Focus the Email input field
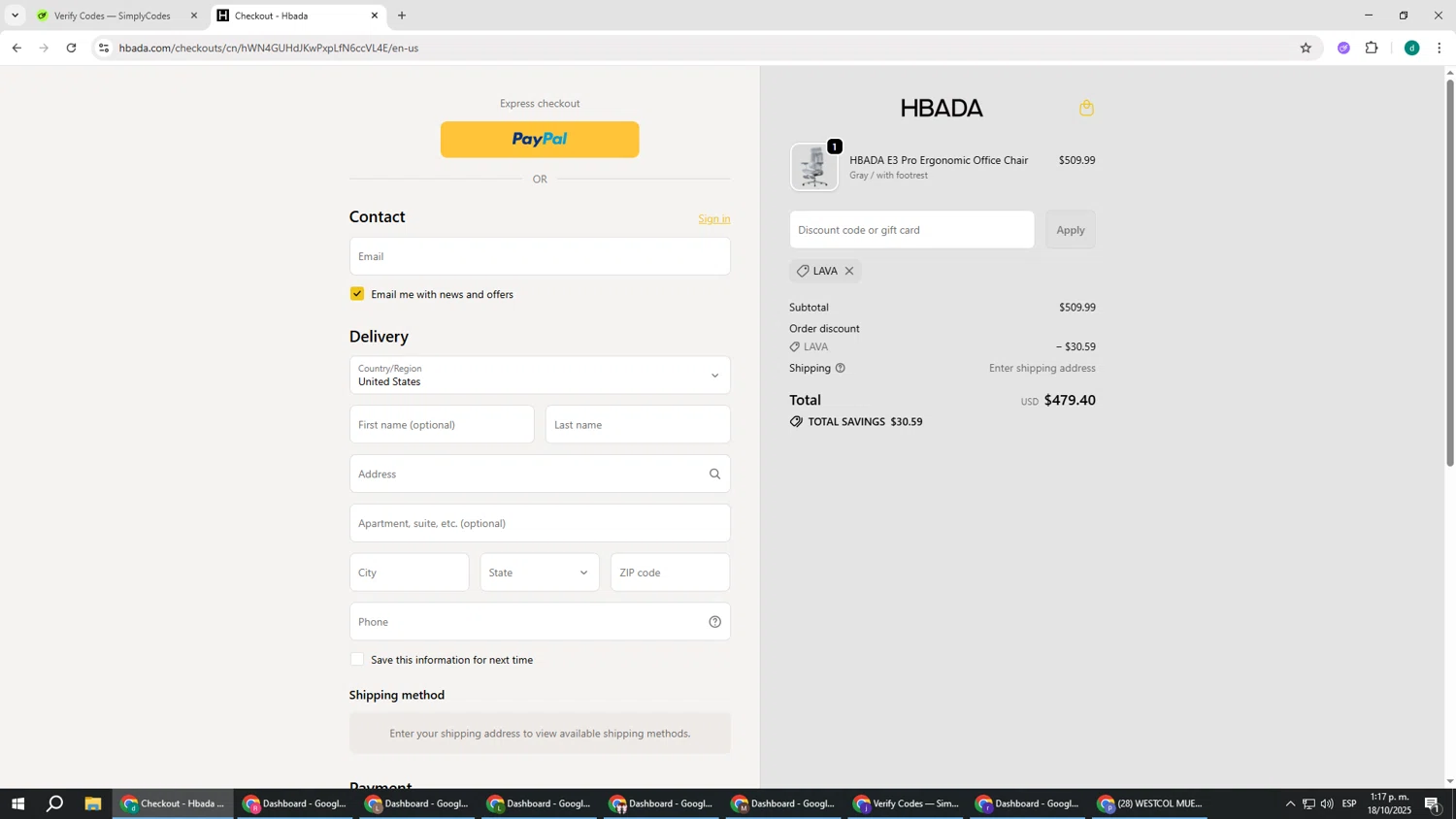 coord(540,256)
